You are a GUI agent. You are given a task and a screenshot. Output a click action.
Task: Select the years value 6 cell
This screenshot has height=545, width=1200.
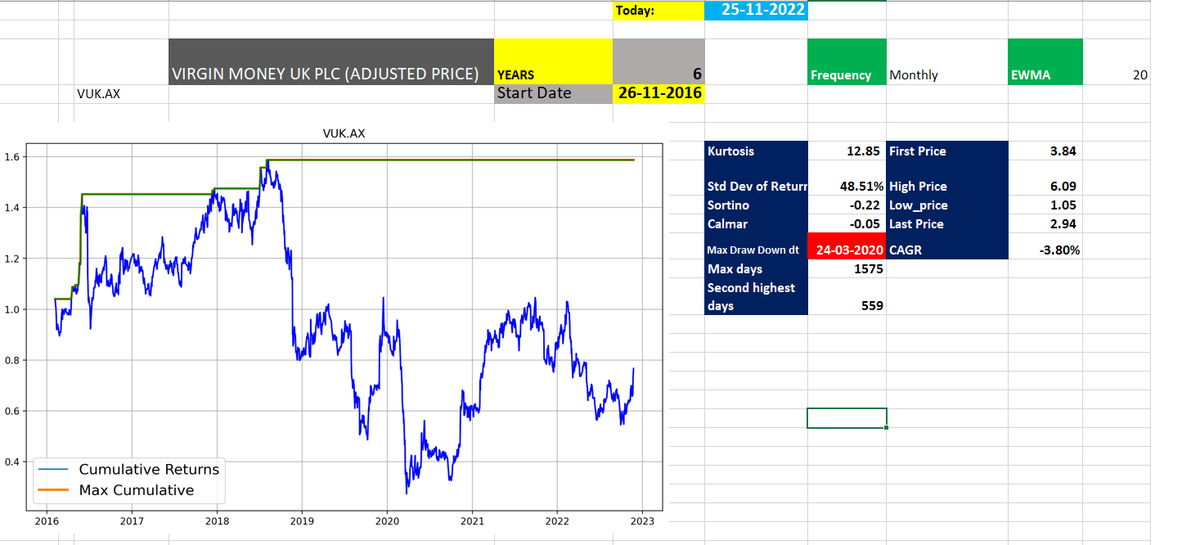[x=658, y=62]
